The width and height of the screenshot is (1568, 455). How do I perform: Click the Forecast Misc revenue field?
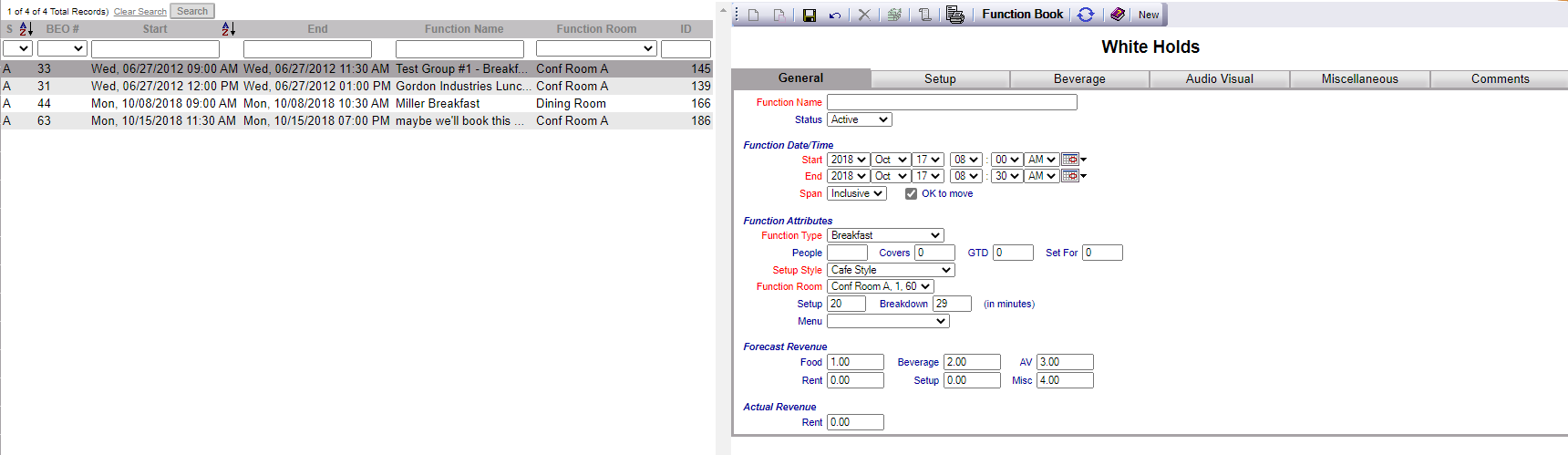tap(1065, 380)
